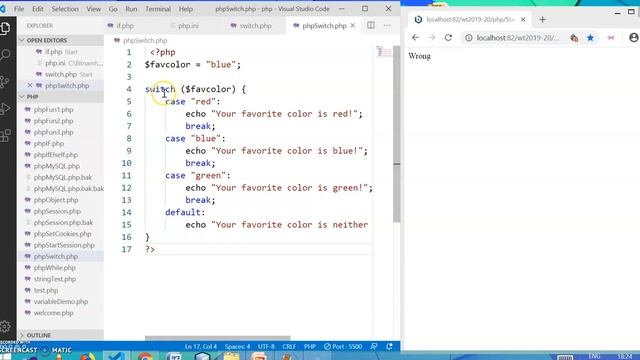This screenshot has height=360, width=640.
Task: Click UTF-8 encoding in status bar
Action: click(266, 347)
